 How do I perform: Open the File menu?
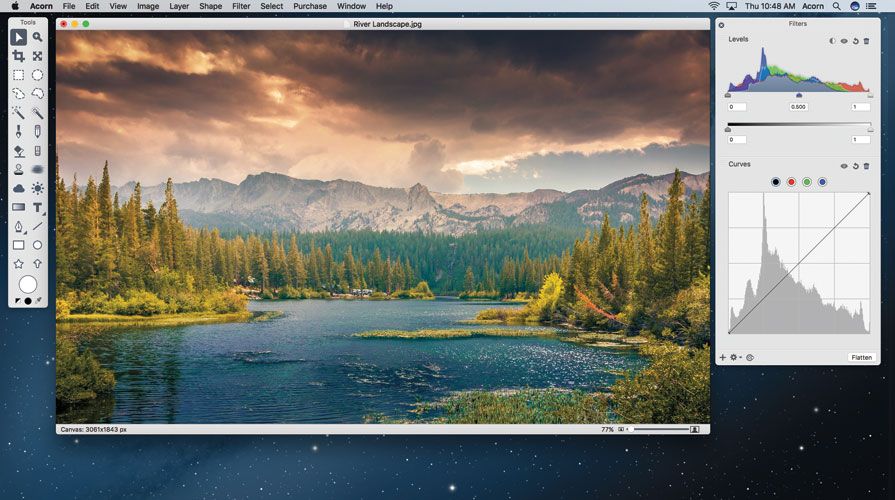pyautogui.click(x=69, y=6)
